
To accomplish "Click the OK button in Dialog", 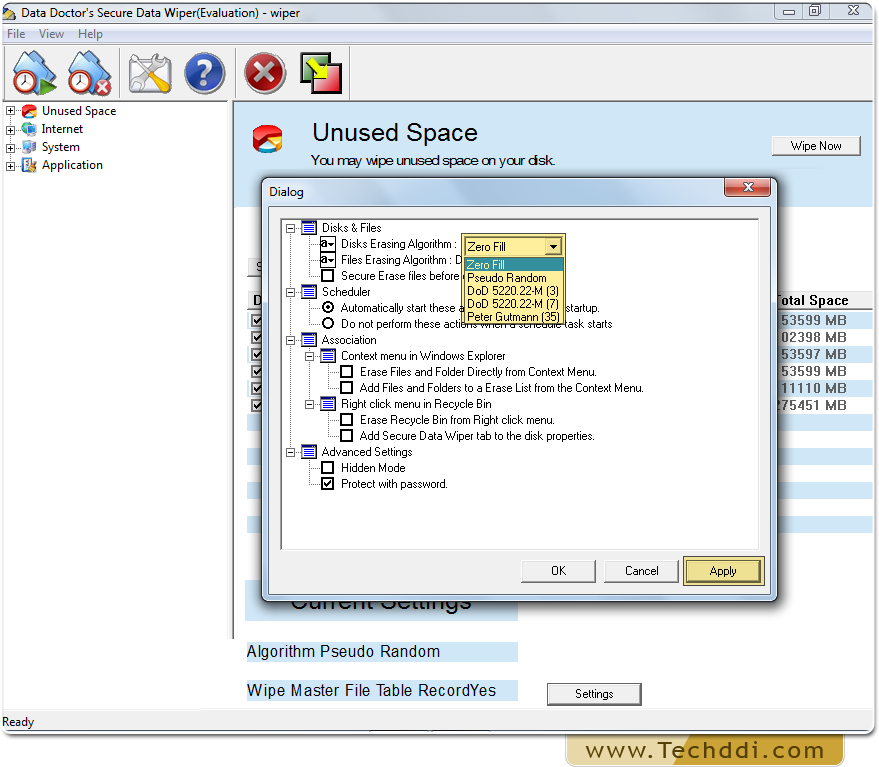I will click(558, 571).
